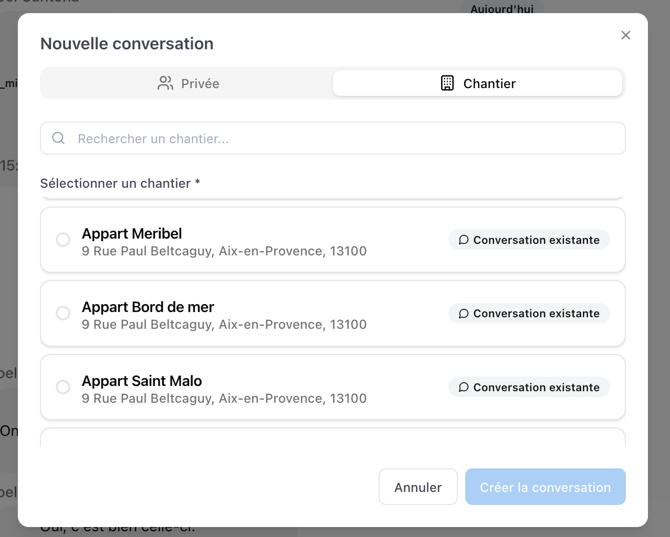The width and height of the screenshot is (670, 537).
Task: Close the Nouvelle conversation dialog
Action: [x=625, y=35]
